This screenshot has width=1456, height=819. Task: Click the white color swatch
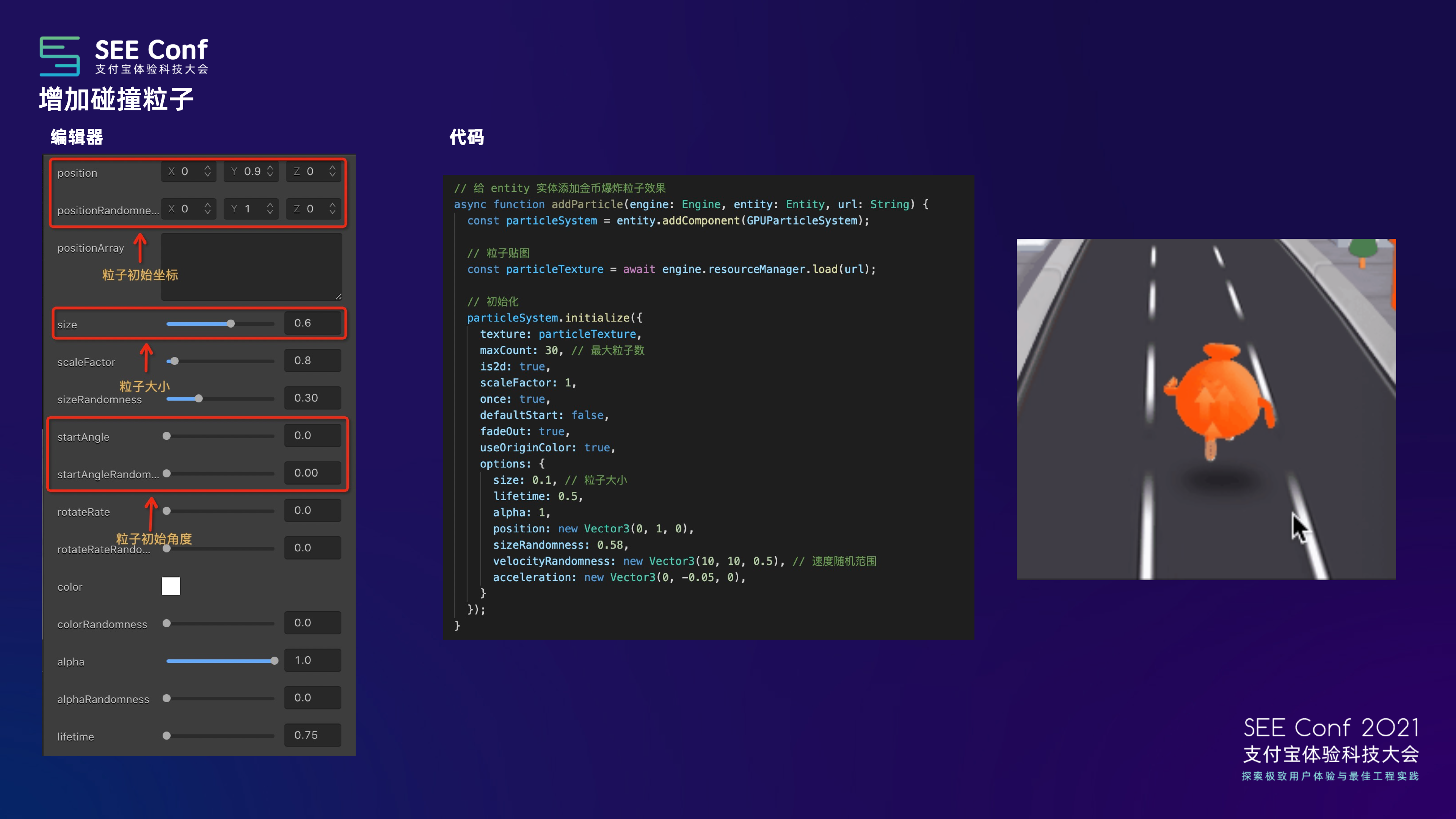(171, 586)
